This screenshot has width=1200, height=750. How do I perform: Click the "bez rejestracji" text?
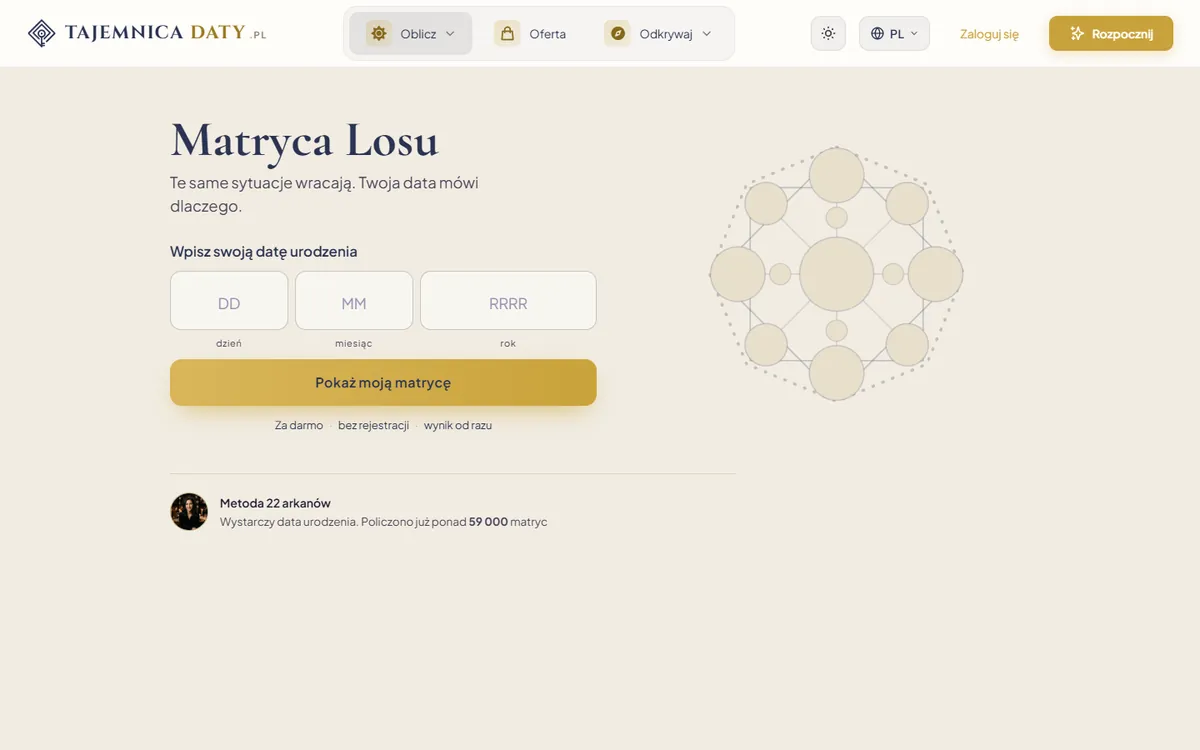click(x=373, y=425)
